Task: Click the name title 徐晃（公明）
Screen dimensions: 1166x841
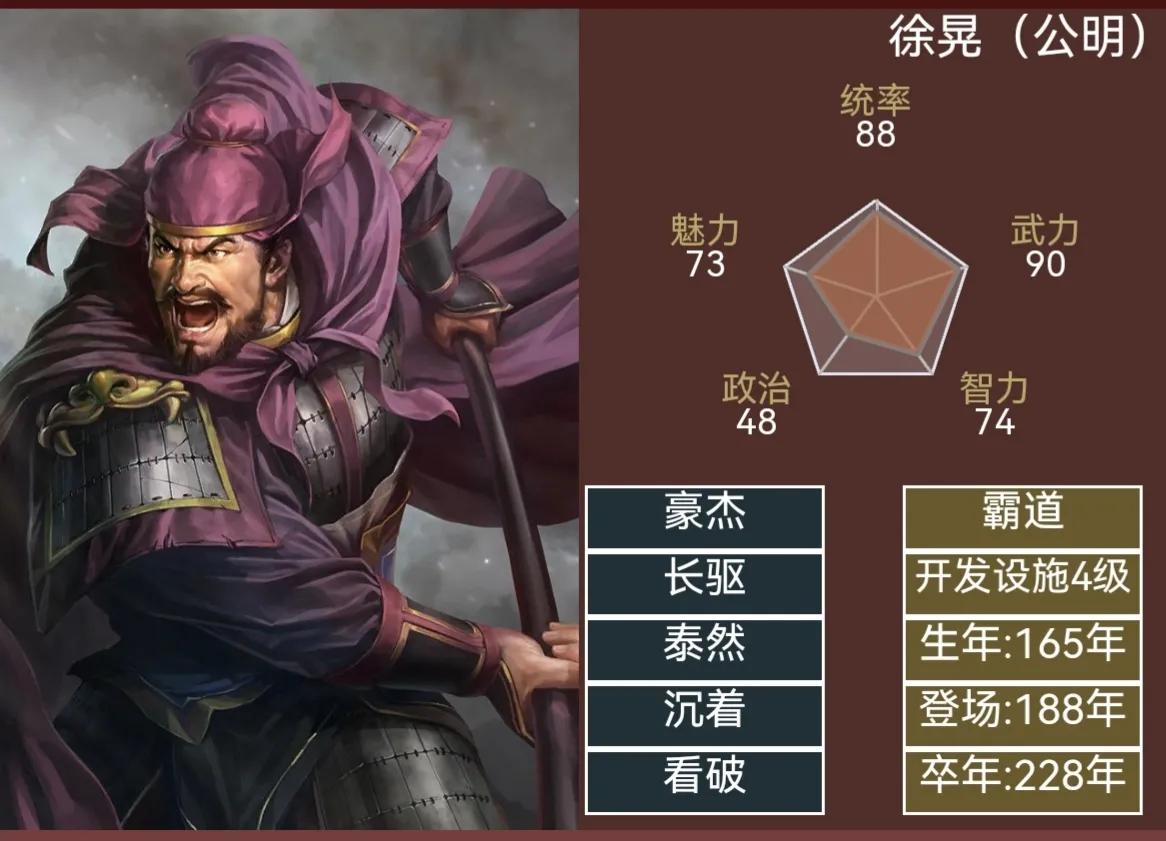Action: tap(1019, 36)
